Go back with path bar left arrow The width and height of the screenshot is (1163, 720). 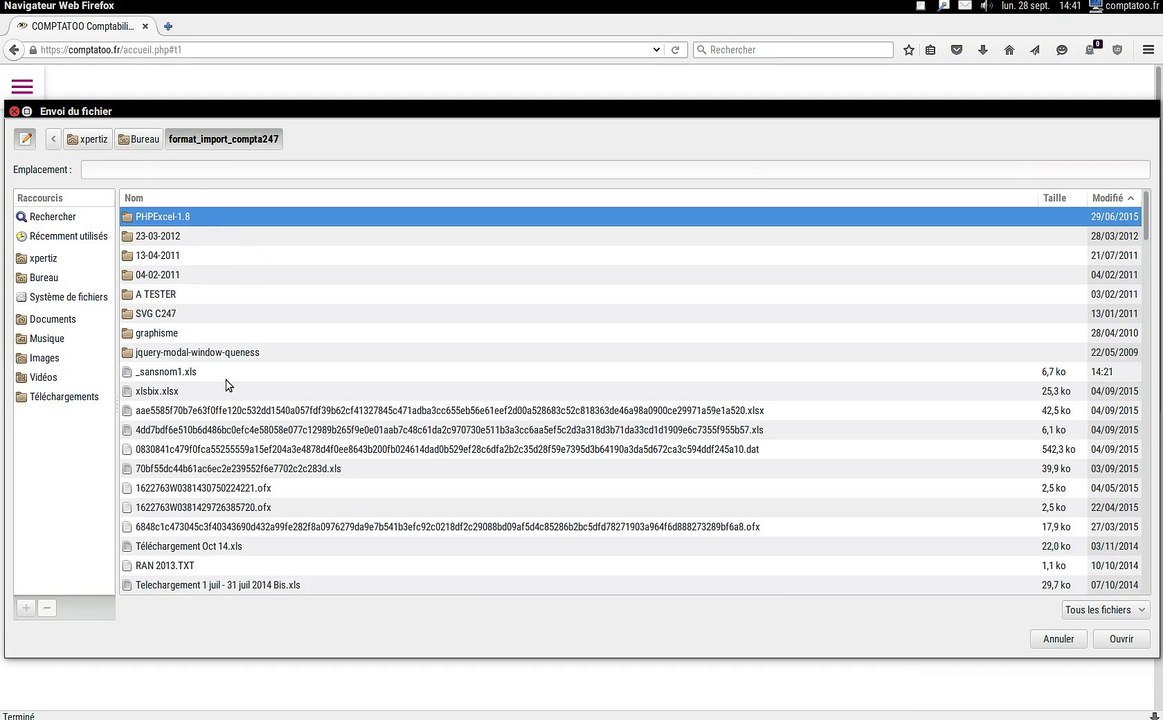(53, 139)
